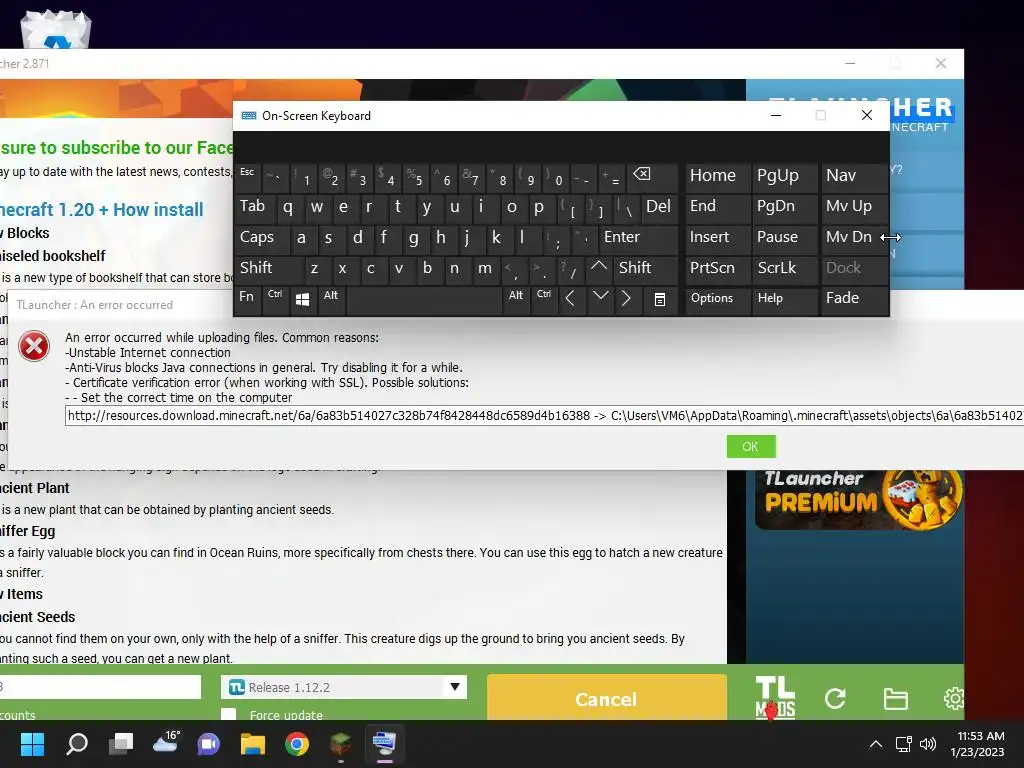Click the yellow Cancel button in TLauncher
The height and width of the screenshot is (768, 1024).
(x=606, y=699)
